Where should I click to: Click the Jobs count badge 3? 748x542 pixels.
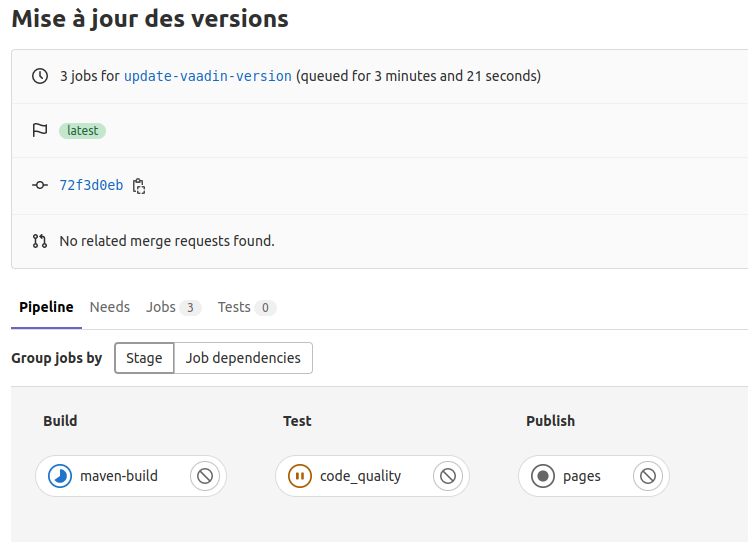[190, 308]
